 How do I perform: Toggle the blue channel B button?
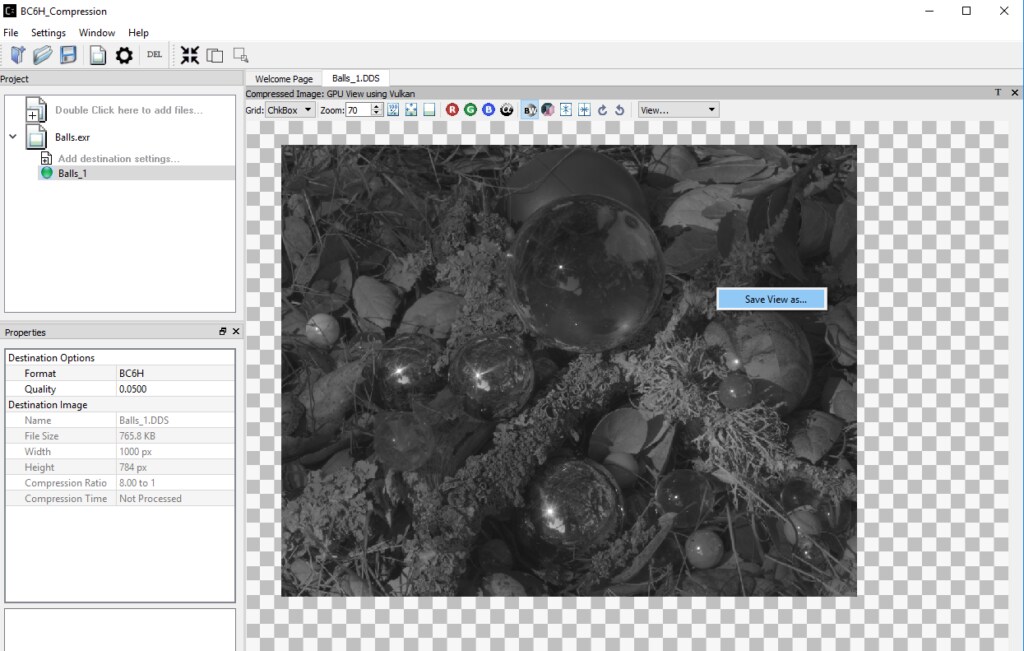click(488, 110)
